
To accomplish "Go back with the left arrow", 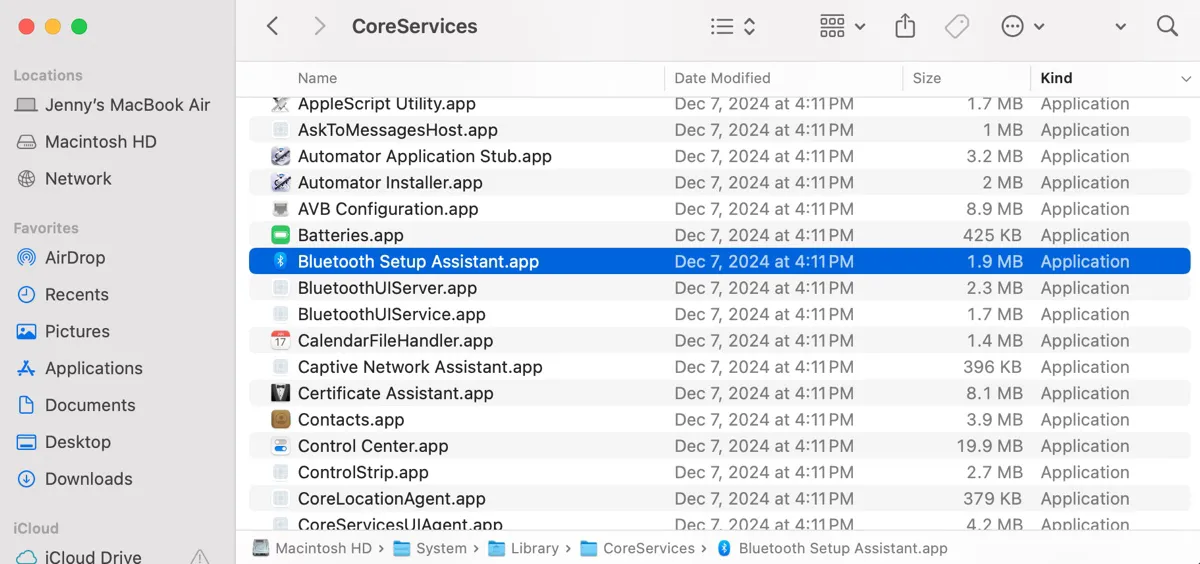I will (x=272, y=27).
